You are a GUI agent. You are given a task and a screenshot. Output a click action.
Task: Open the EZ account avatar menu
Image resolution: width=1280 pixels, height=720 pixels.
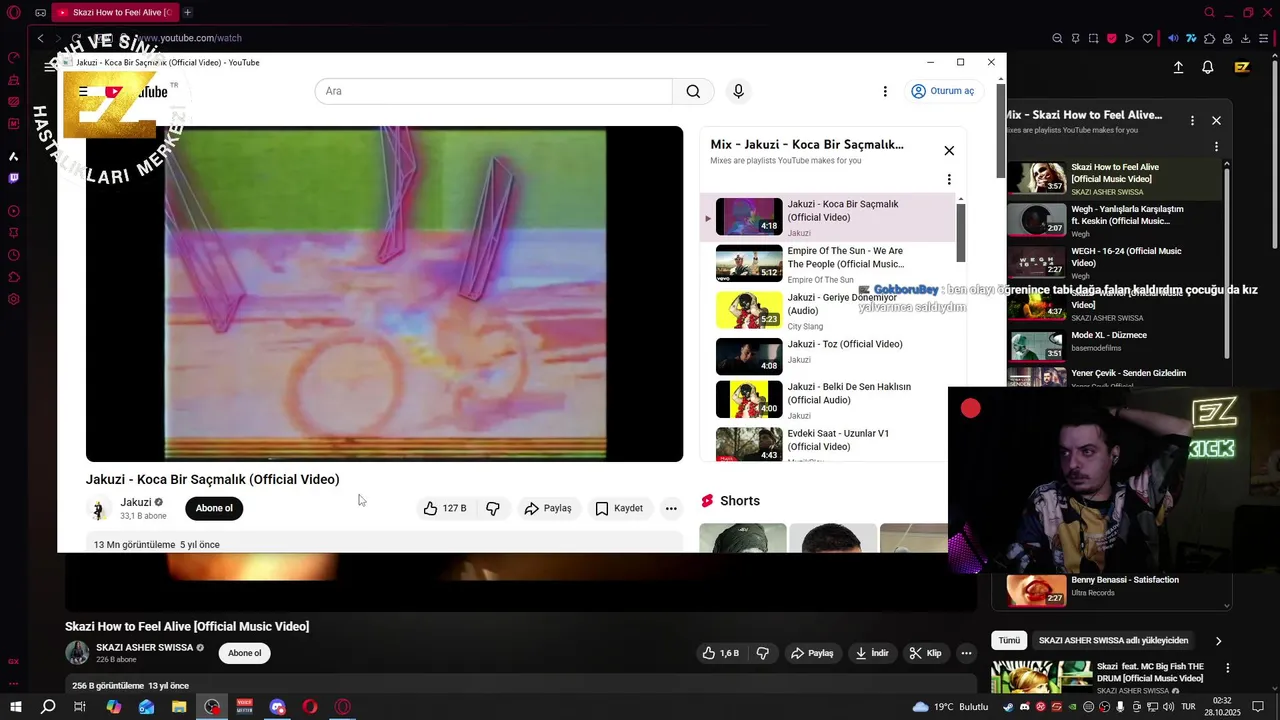tap(1242, 67)
